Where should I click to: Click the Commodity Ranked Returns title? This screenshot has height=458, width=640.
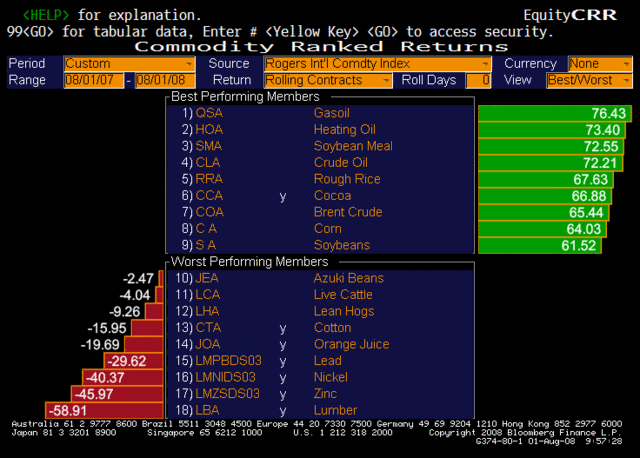[x=321, y=47]
